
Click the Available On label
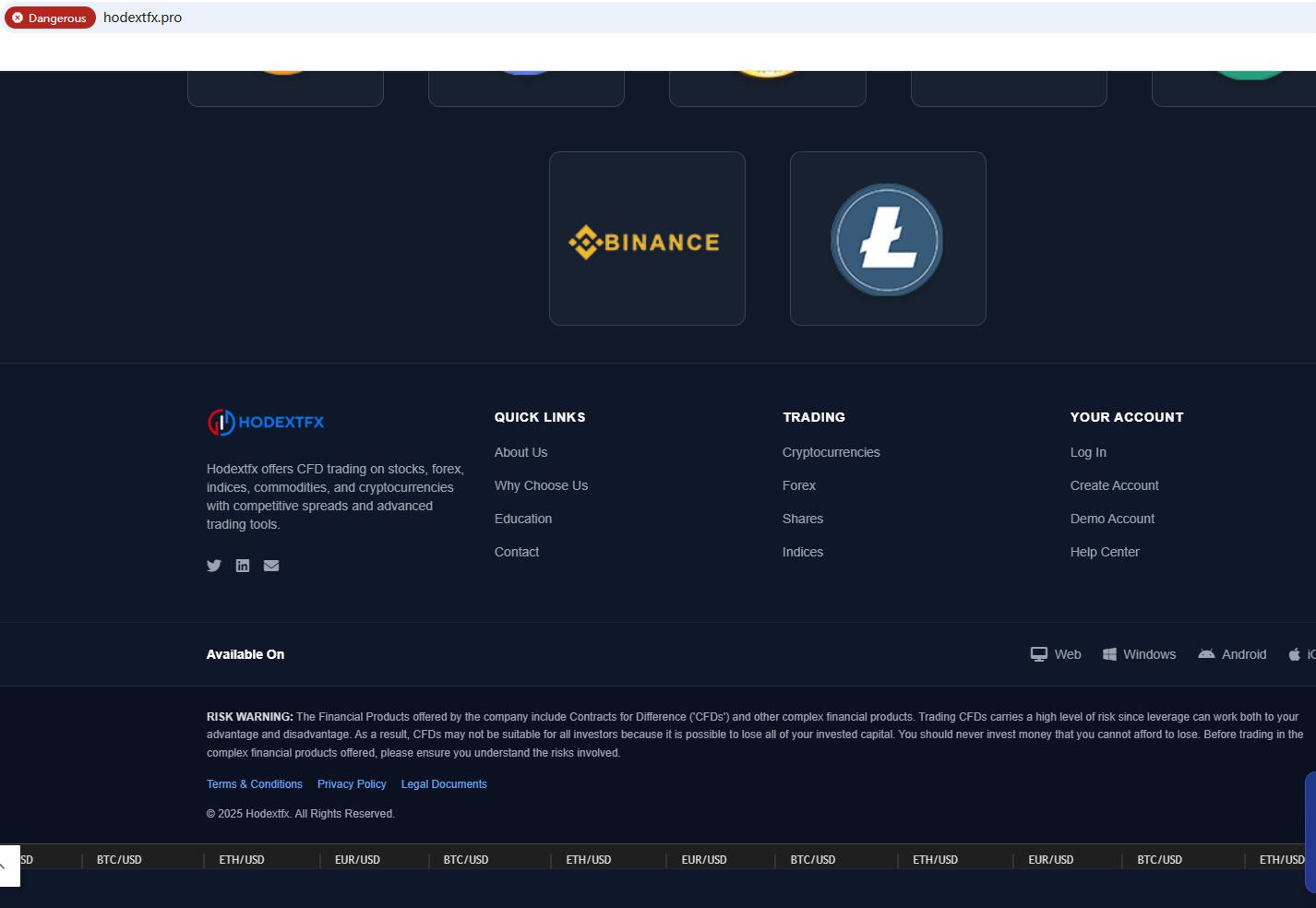245,654
